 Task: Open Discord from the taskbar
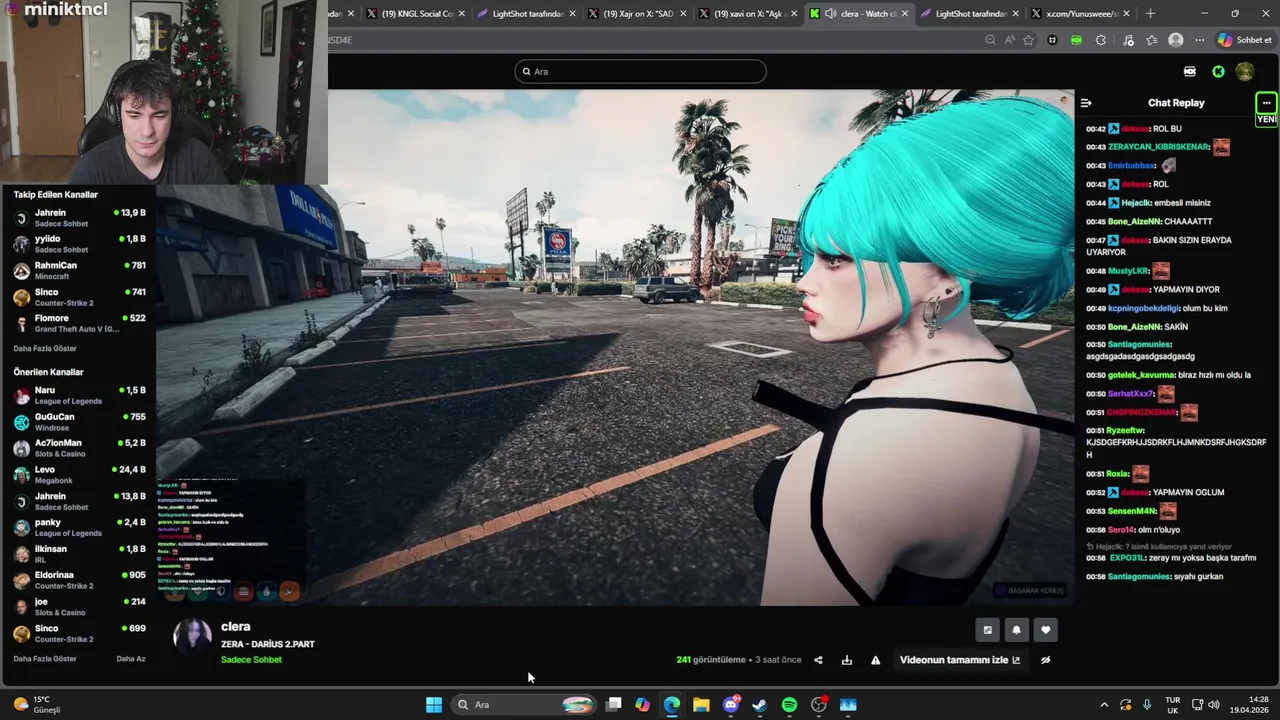pos(731,705)
